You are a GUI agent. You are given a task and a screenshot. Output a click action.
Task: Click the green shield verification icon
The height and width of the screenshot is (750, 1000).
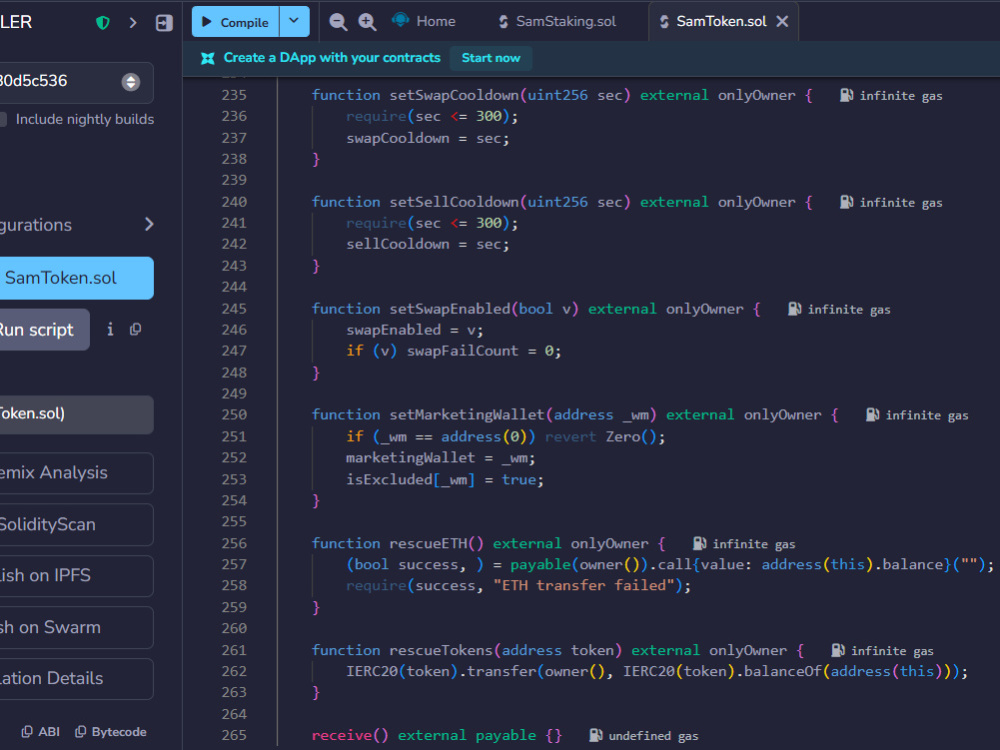pyautogui.click(x=103, y=23)
